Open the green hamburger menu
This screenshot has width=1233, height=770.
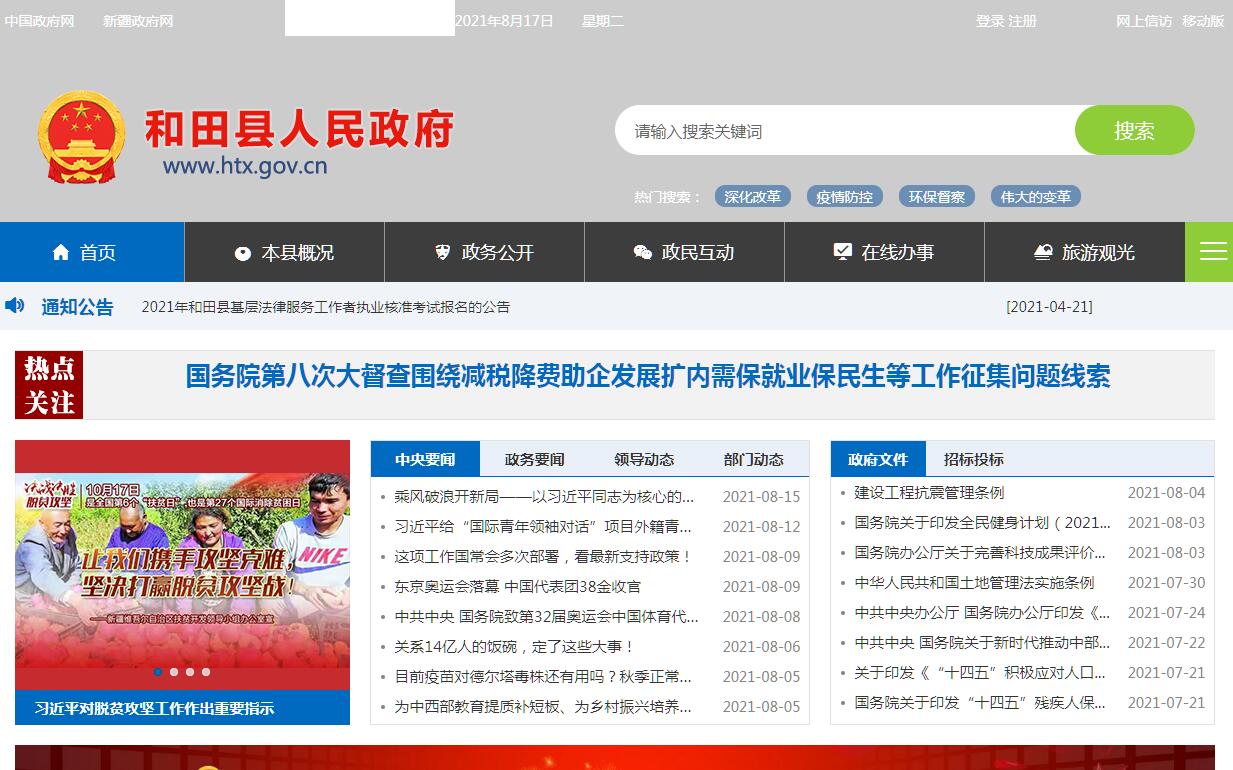pyautogui.click(x=1212, y=252)
